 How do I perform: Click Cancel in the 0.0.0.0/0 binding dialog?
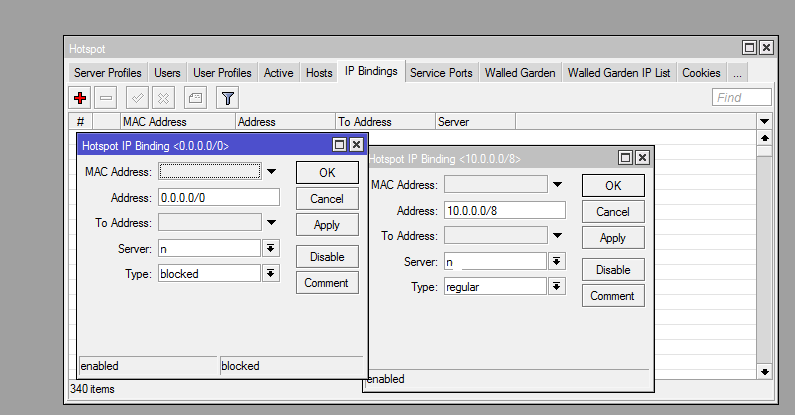[327, 199]
